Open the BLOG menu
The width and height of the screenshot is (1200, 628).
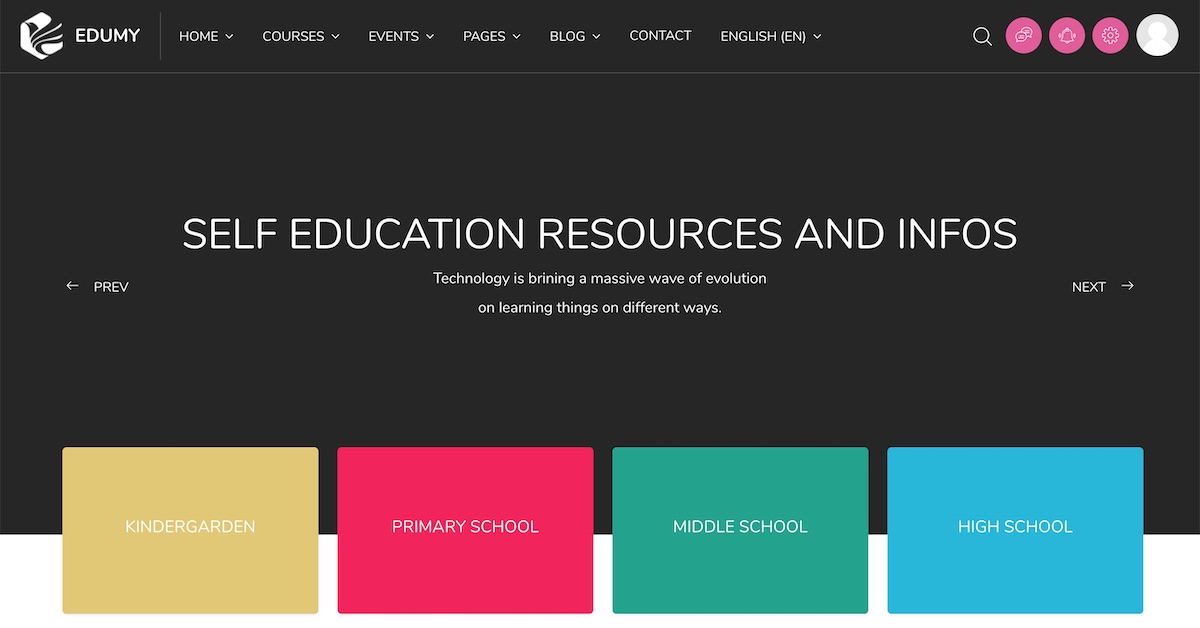tap(575, 36)
